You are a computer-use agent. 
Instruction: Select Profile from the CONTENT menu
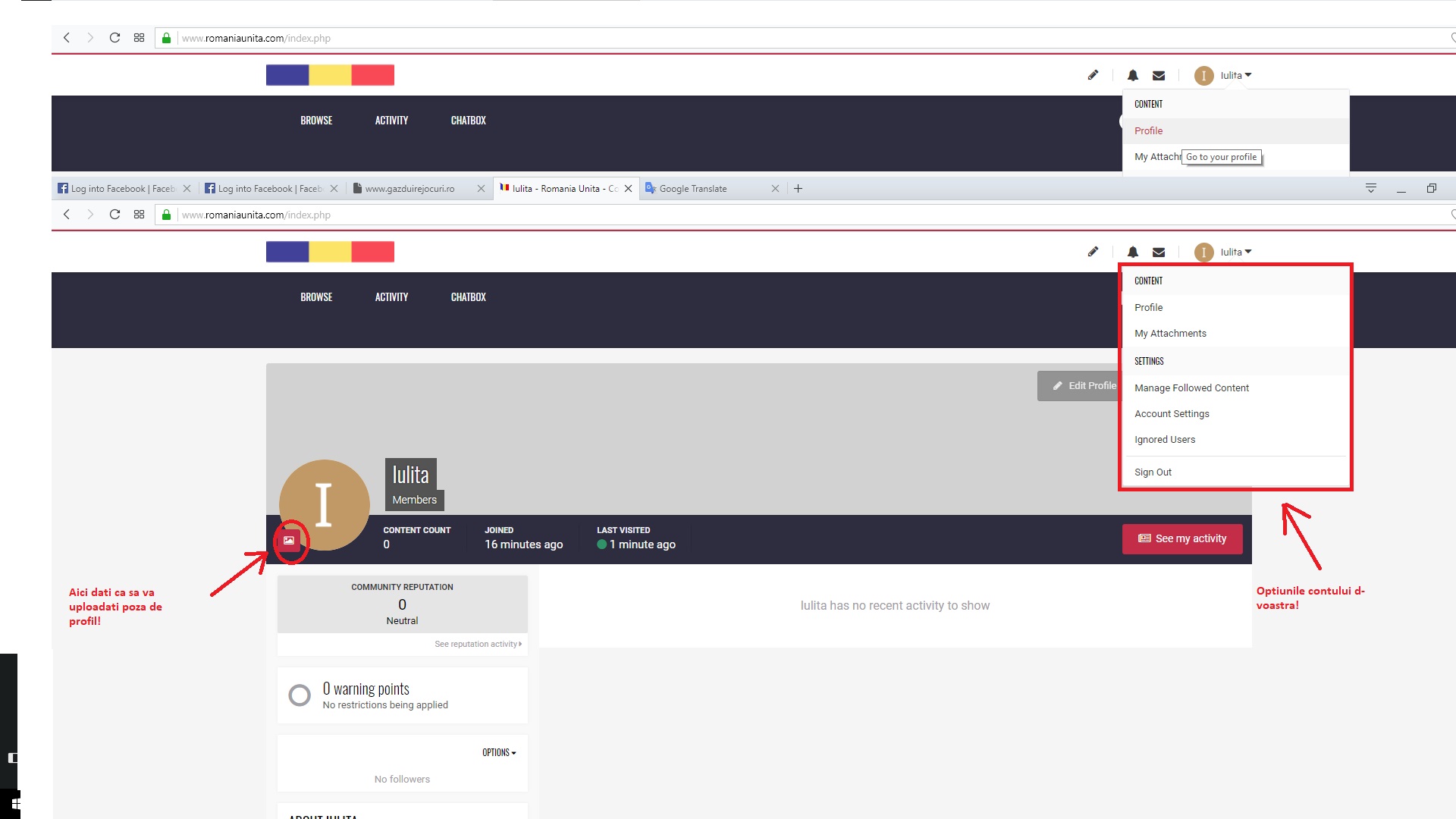tap(1148, 307)
